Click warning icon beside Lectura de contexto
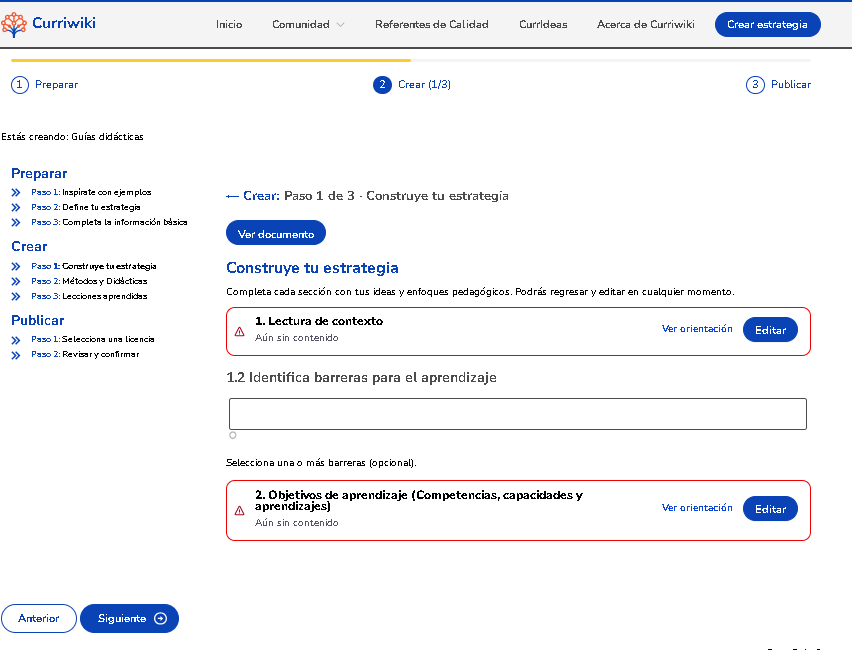Viewport: 852px width, 650px height. click(x=240, y=331)
